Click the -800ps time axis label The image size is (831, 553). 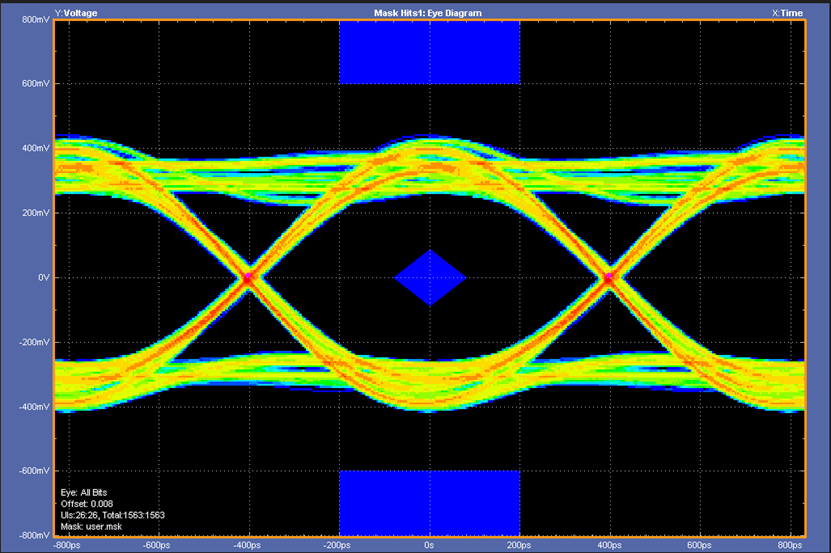click(67, 546)
